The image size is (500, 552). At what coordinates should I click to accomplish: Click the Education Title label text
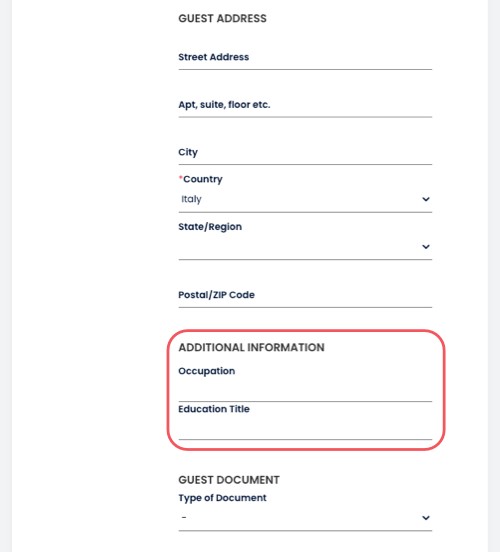click(x=214, y=409)
